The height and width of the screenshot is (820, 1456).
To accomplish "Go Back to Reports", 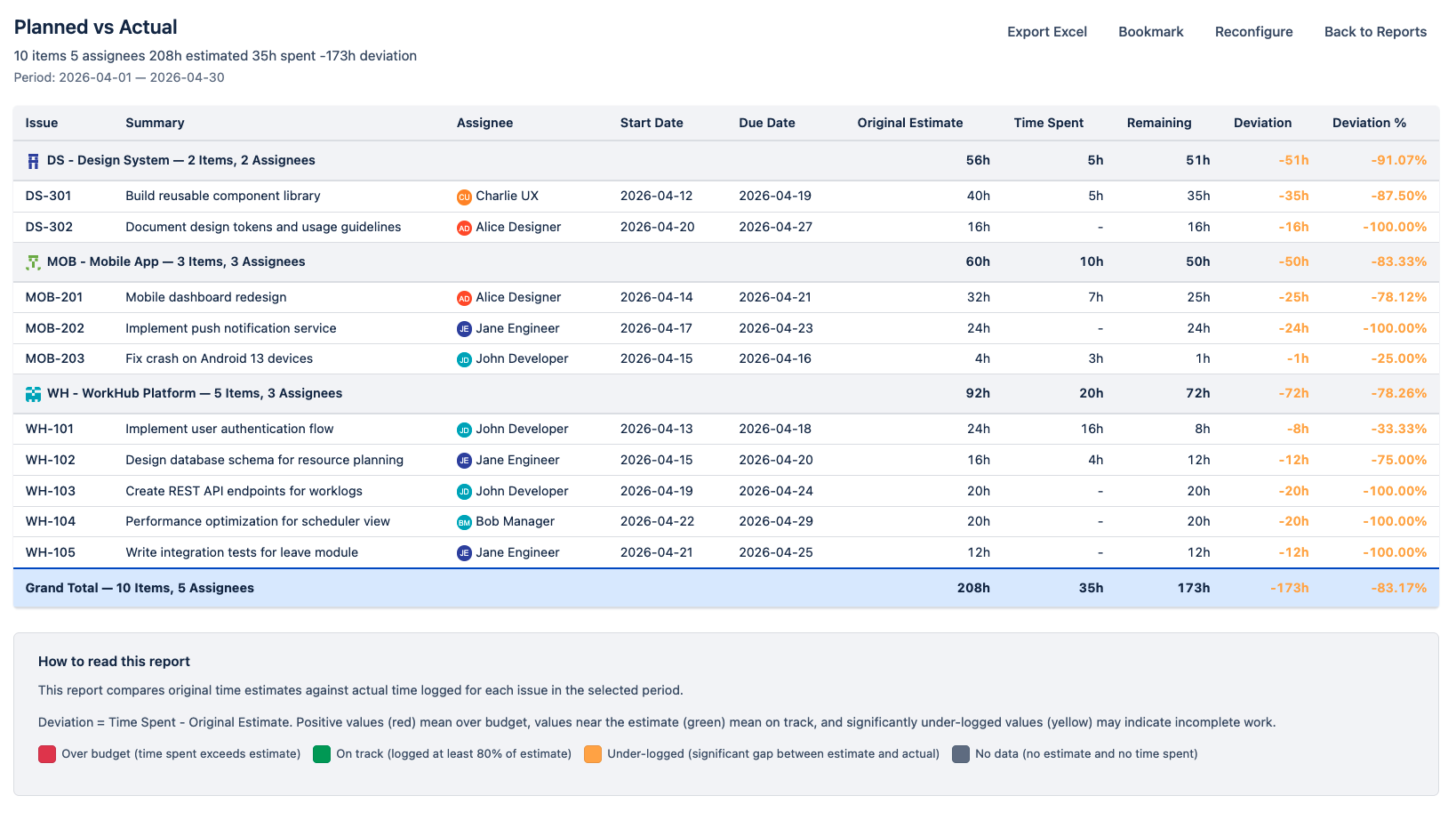I will (1375, 32).
